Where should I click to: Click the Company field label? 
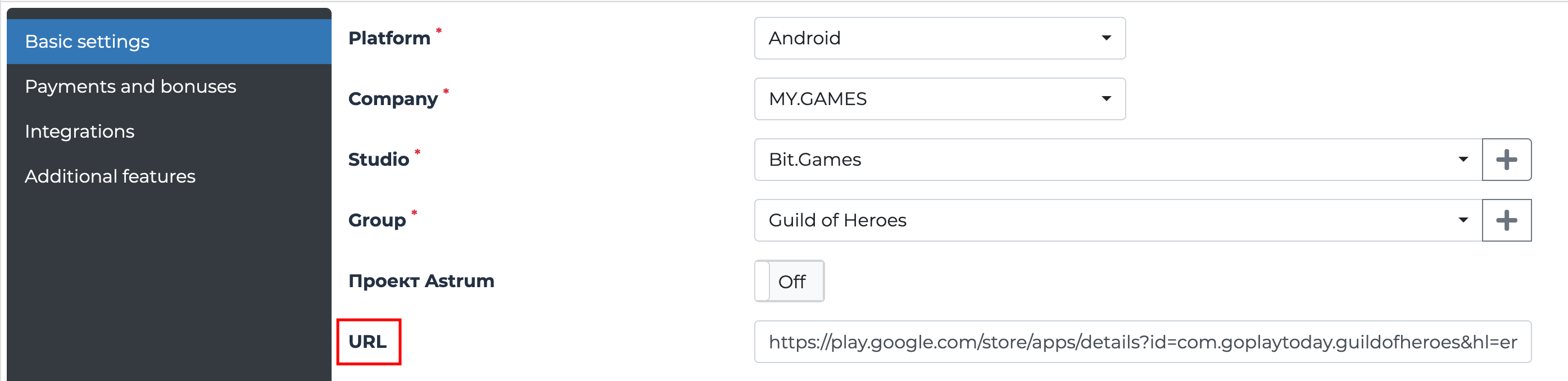393,99
